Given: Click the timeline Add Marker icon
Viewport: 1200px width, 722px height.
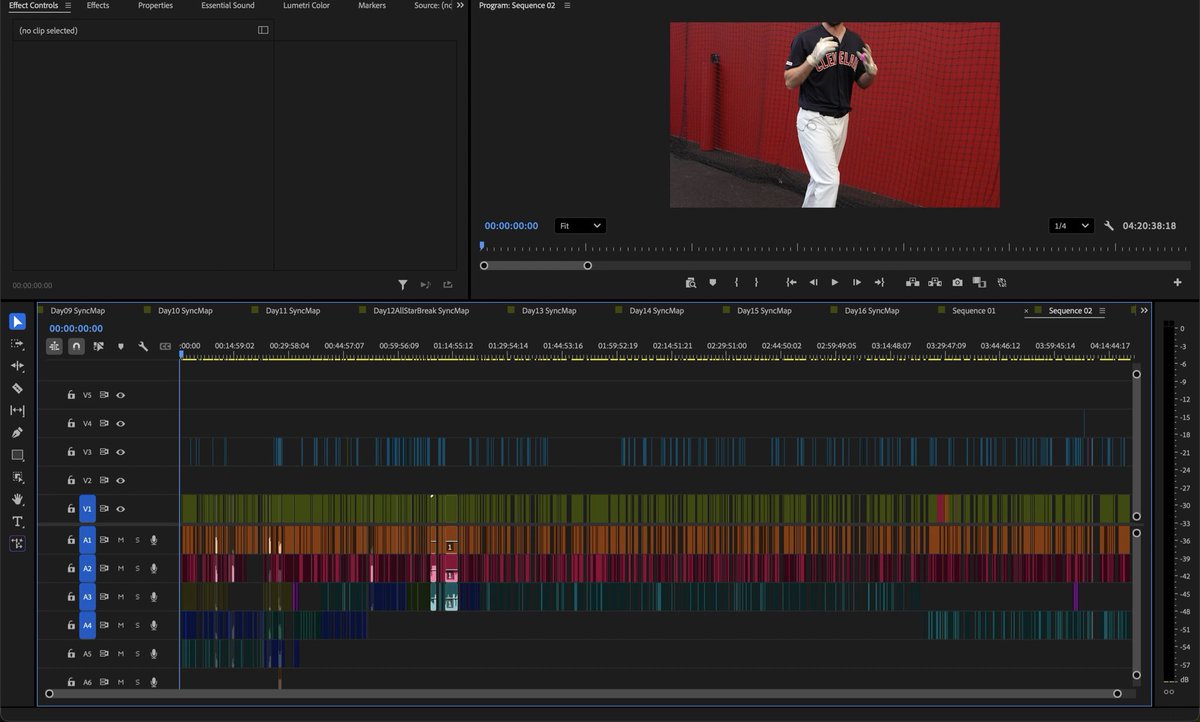Looking at the screenshot, I should point(121,346).
